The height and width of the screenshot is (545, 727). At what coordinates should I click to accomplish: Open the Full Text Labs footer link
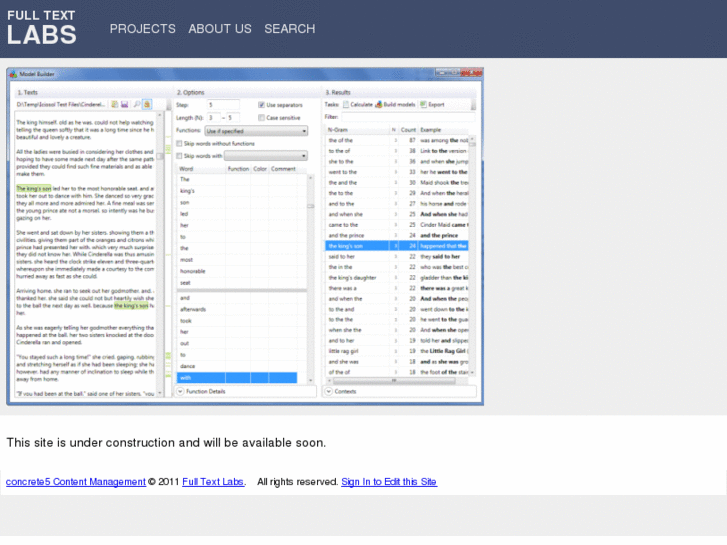[x=213, y=482]
